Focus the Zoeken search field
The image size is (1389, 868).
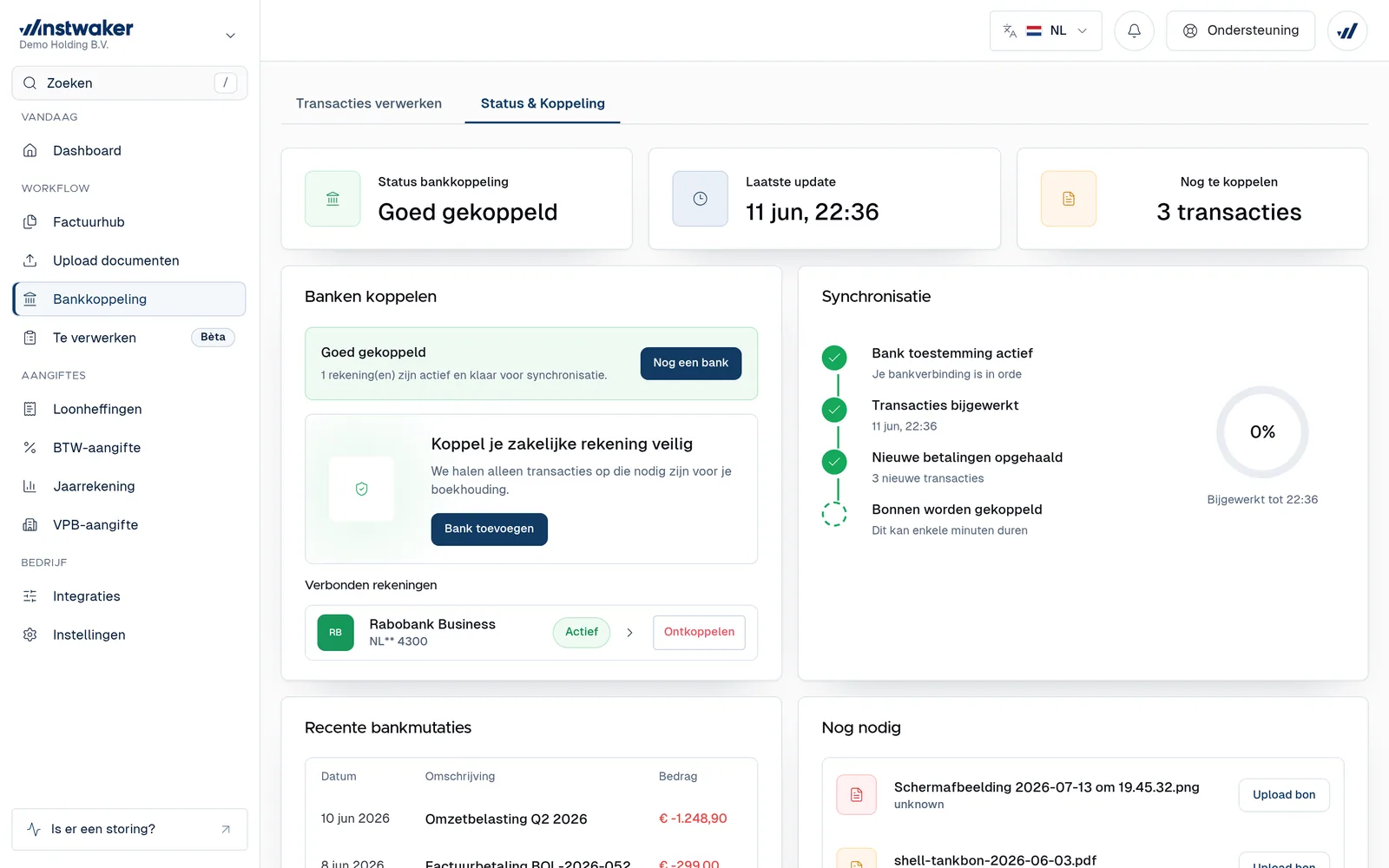pyautogui.click(x=129, y=83)
